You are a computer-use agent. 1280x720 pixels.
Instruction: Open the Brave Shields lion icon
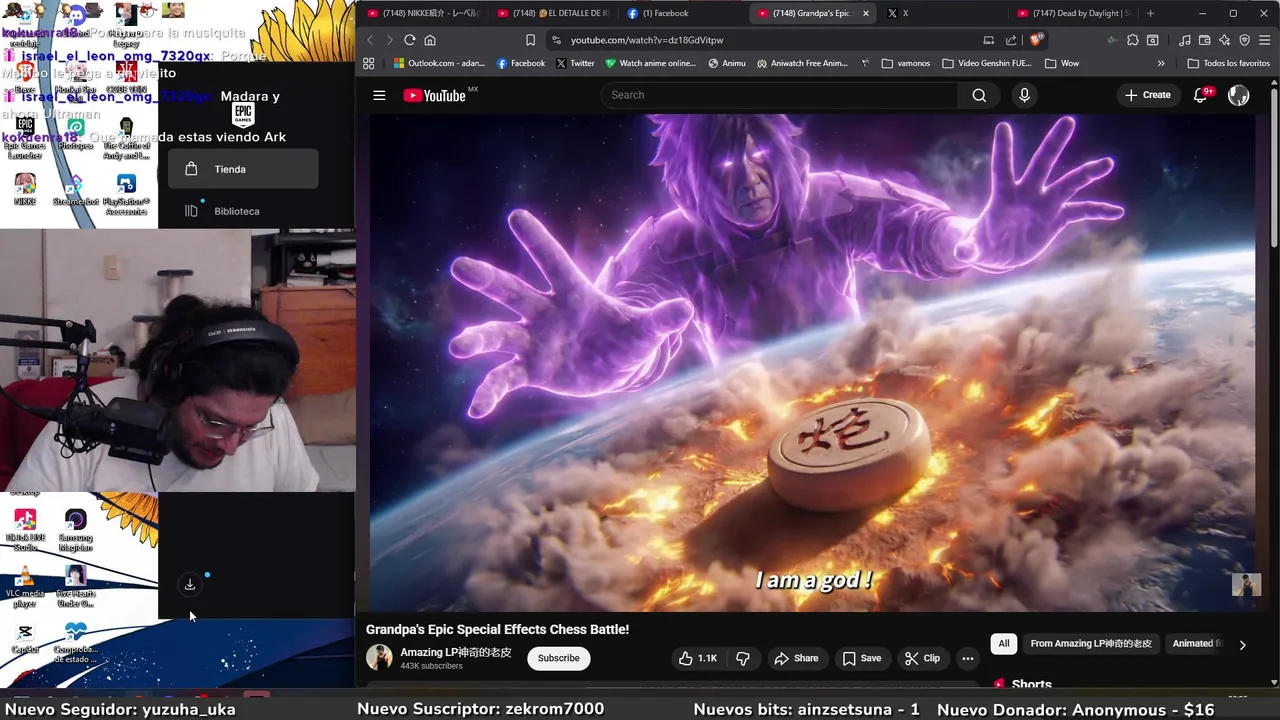tap(1037, 40)
